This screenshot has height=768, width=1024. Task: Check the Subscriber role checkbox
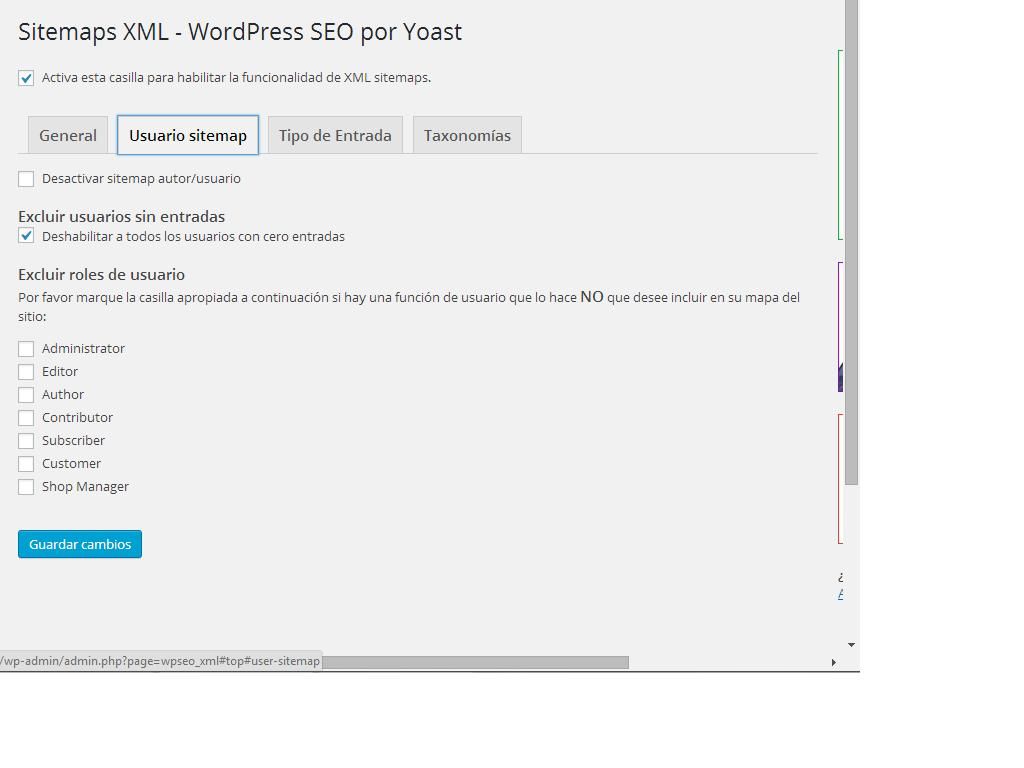pos(26,441)
